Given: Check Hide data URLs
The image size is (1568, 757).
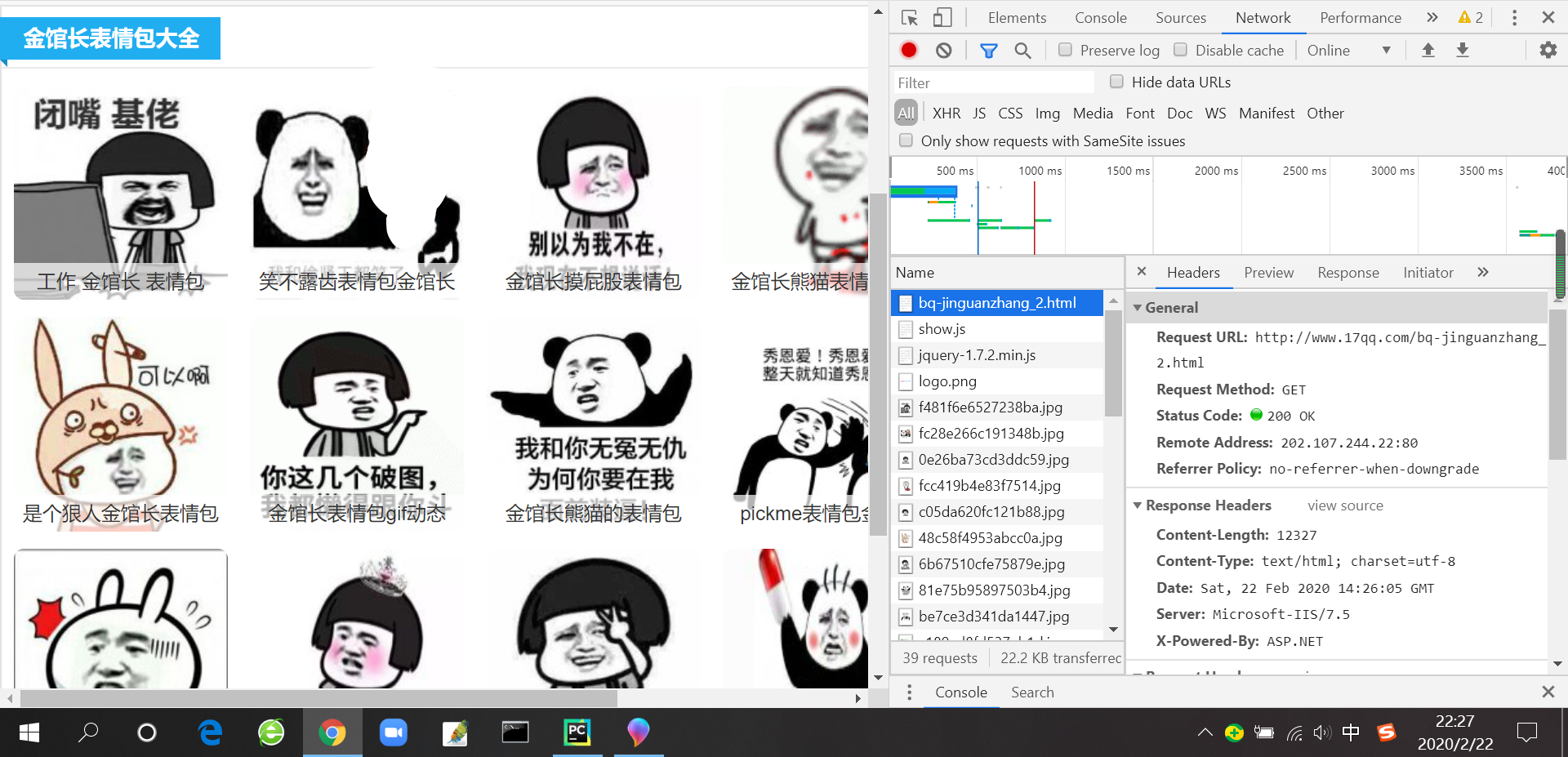Looking at the screenshot, I should [1116, 82].
